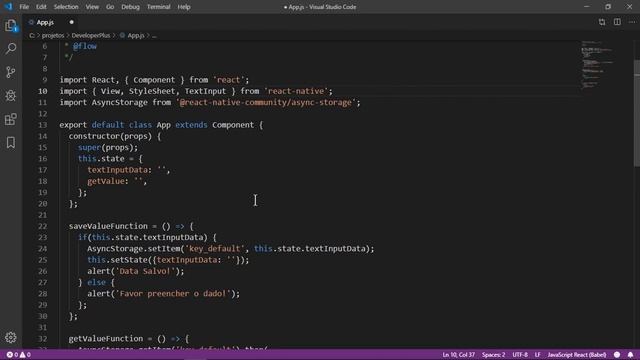The image size is (640, 360).
Task: Open the Help menu
Action: pyautogui.click(x=184, y=7)
